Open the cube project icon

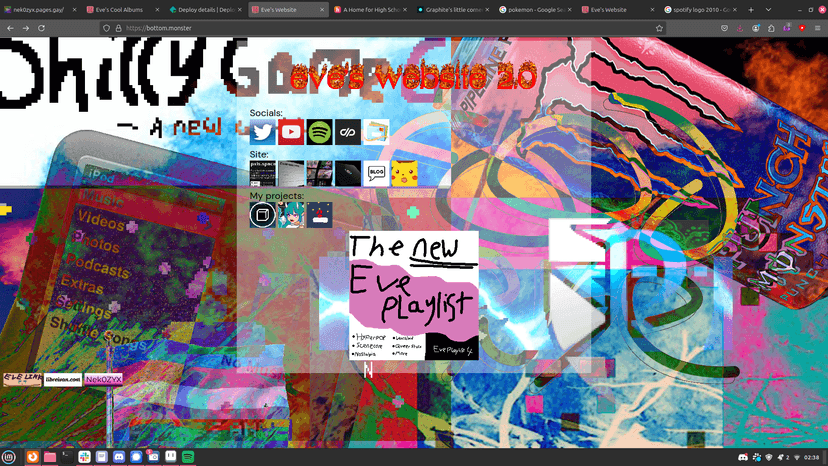click(x=262, y=215)
